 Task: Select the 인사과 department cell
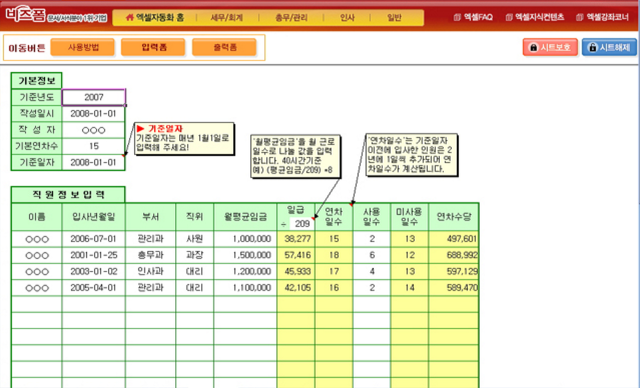[x=151, y=271]
